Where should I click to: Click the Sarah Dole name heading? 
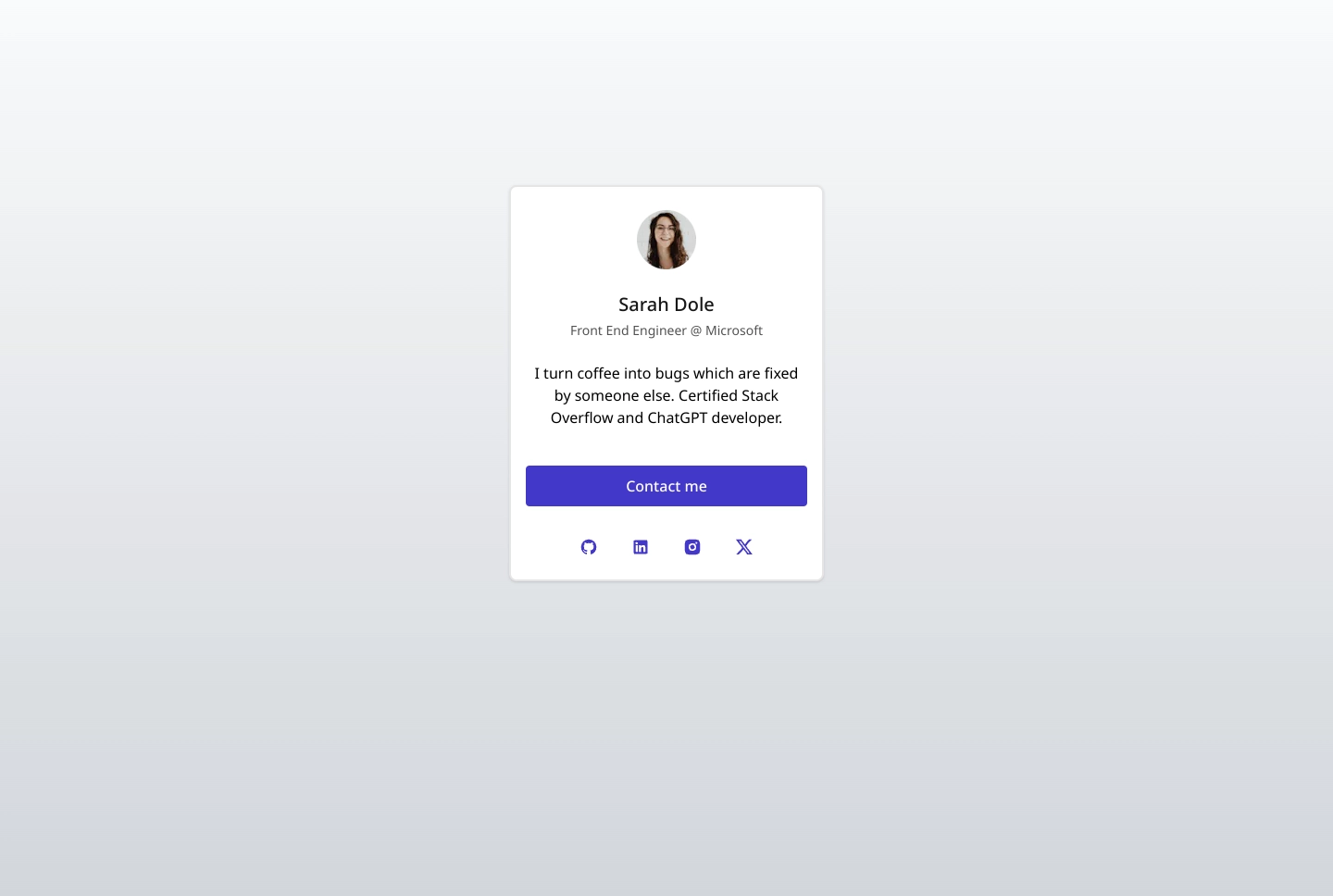tap(666, 305)
